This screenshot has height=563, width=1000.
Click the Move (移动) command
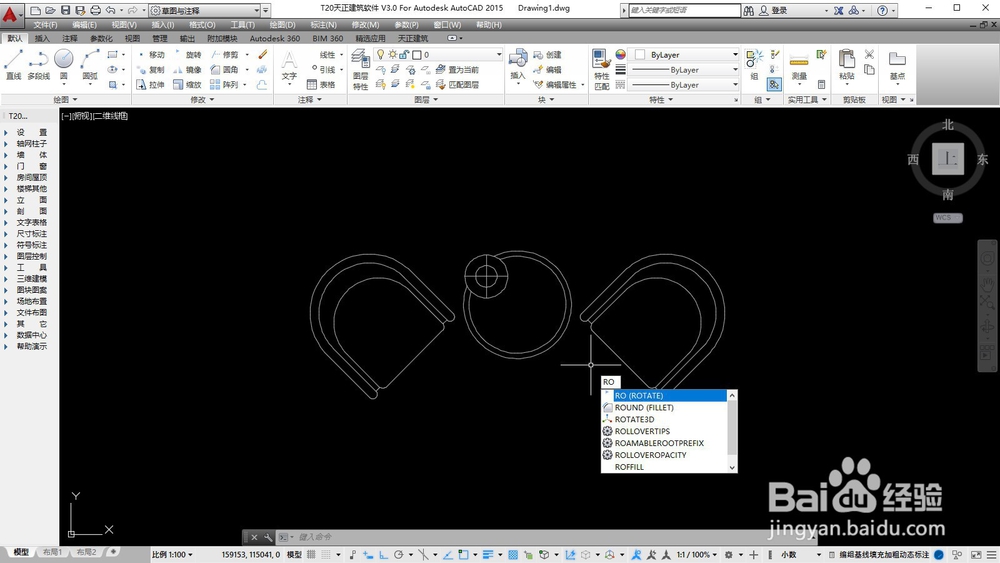point(151,55)
